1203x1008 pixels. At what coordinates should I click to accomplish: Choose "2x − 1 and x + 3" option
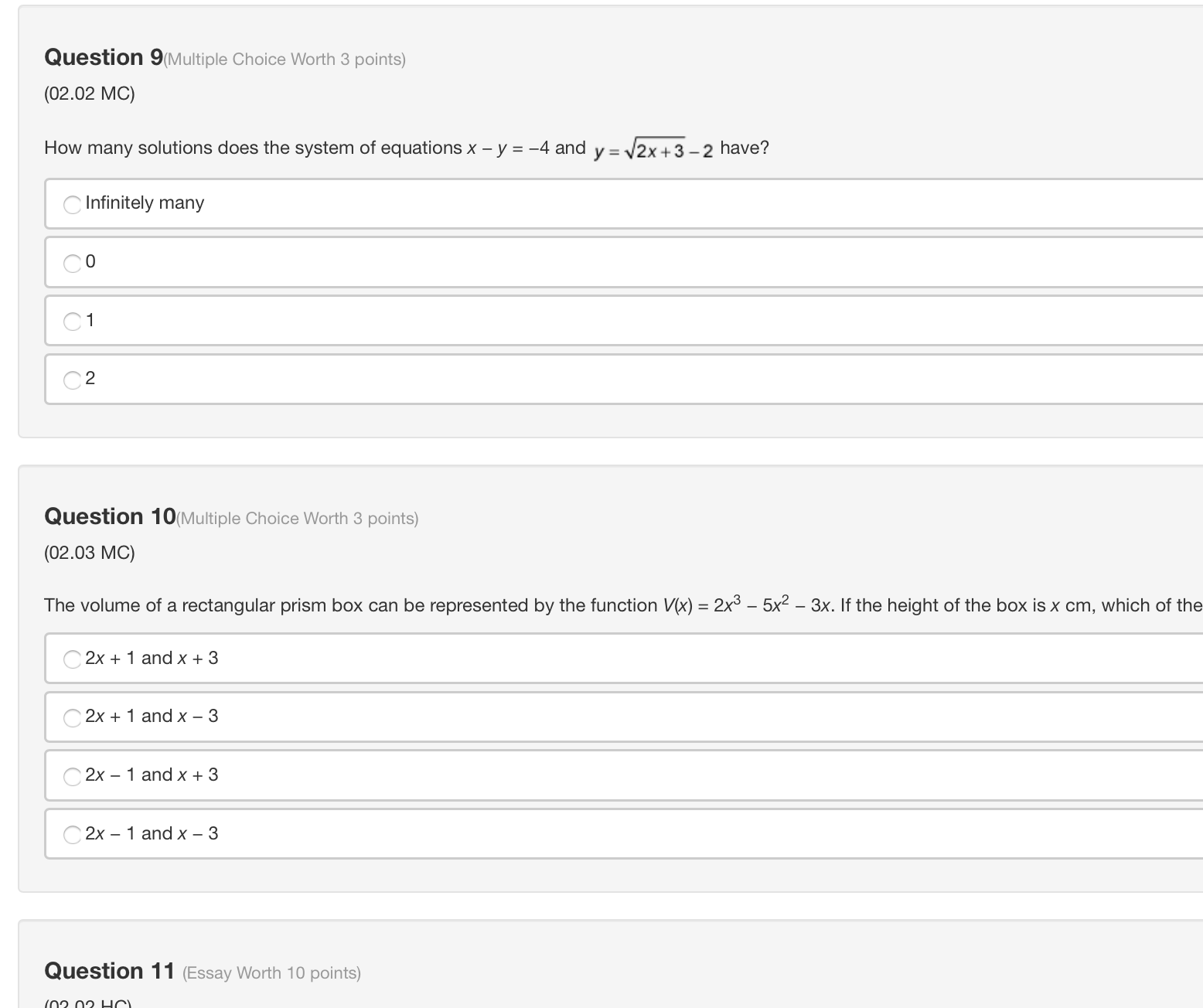tap(72, 776)
